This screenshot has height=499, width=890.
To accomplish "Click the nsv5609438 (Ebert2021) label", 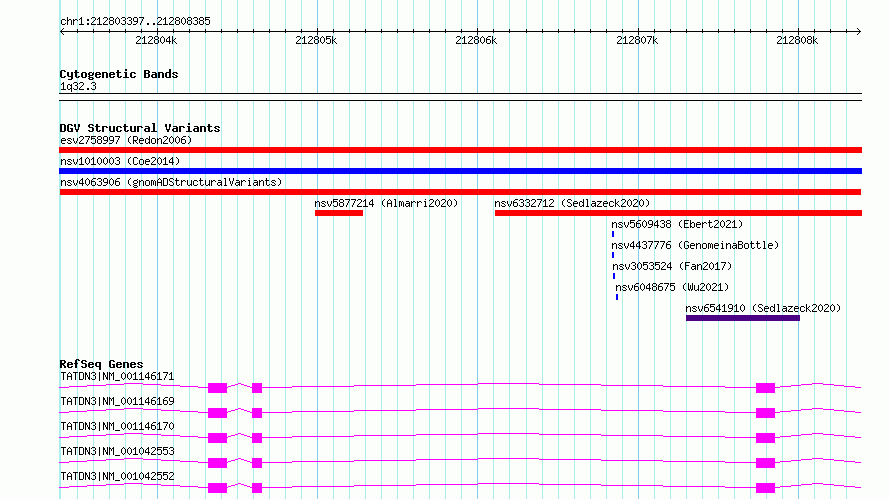I will tap(677, 224).
